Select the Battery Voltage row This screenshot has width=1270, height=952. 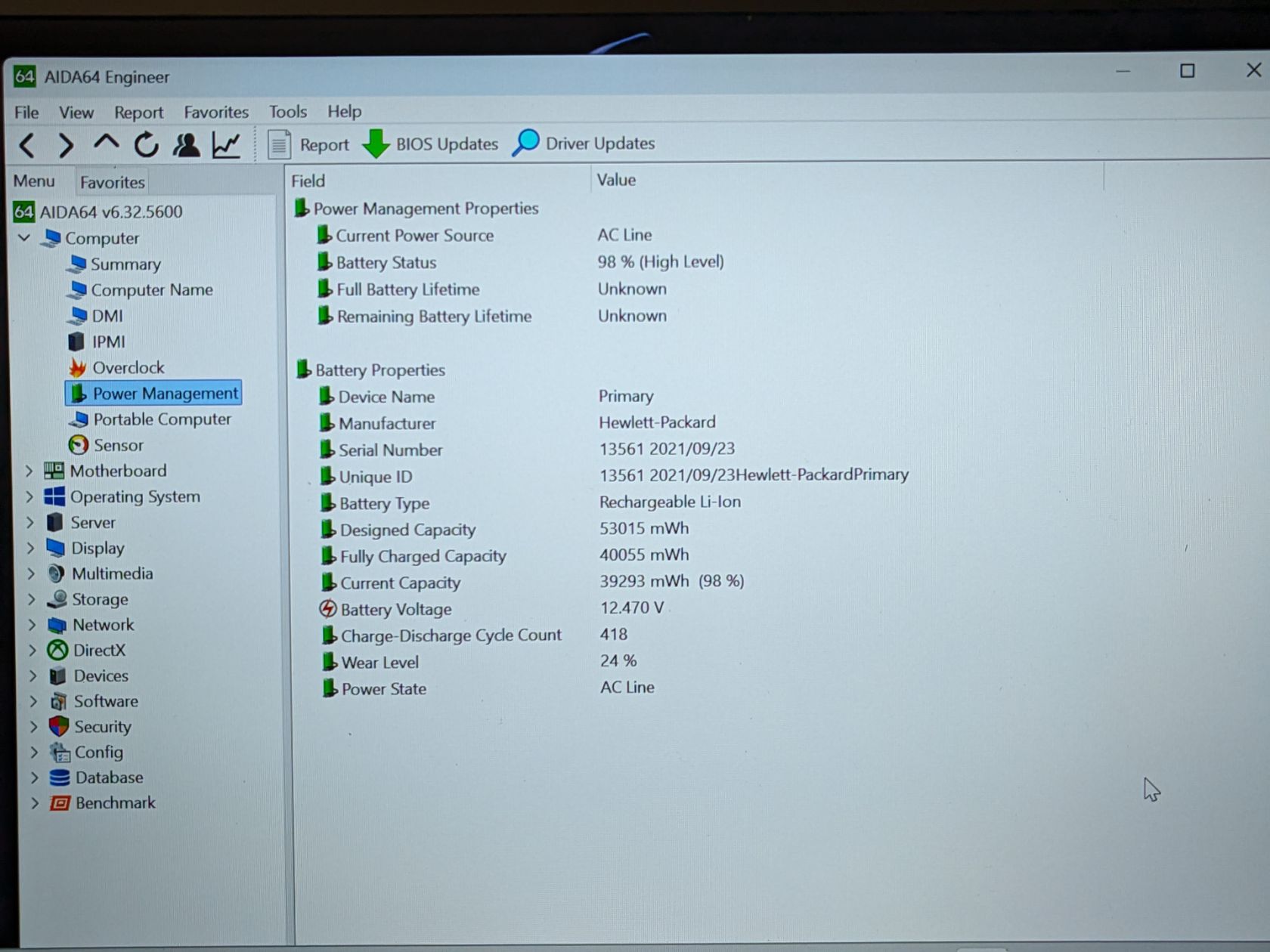493,609
